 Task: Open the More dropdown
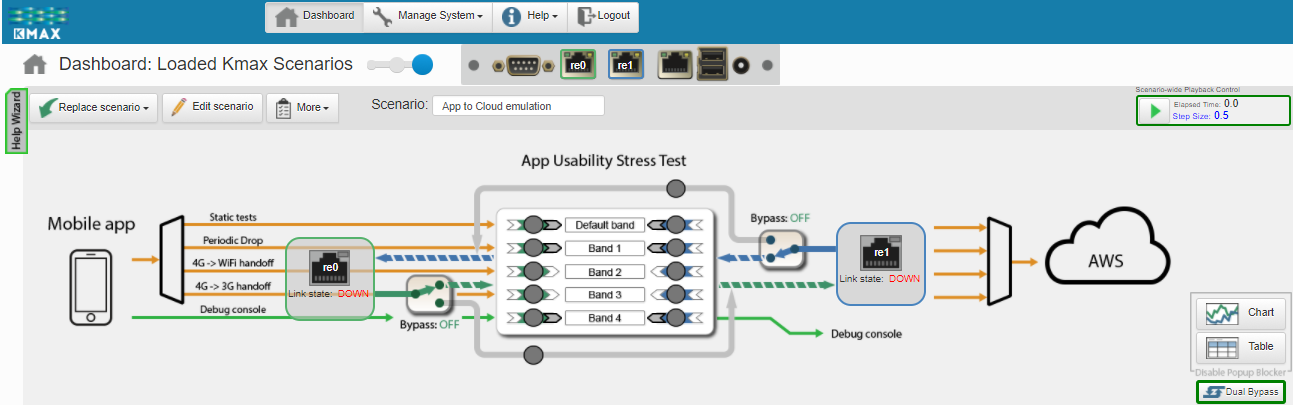pyautogui.click(x=302, y=107)
